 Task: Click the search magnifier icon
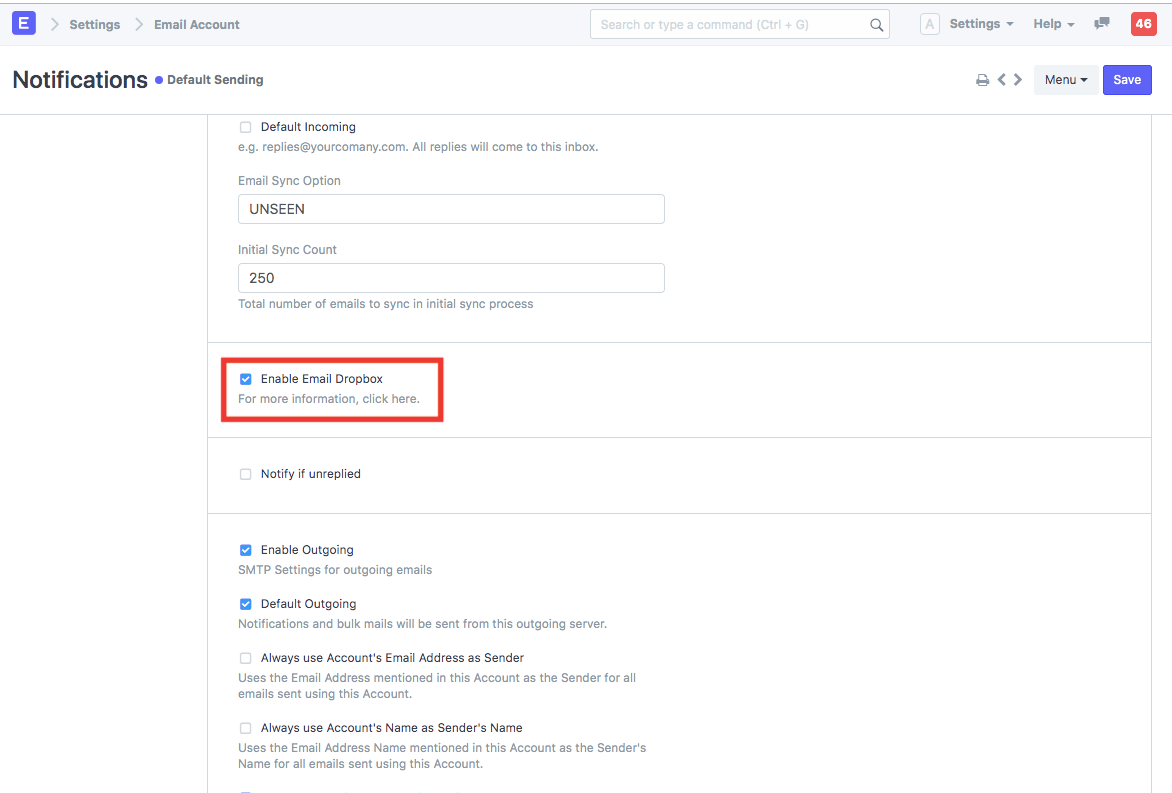tap(876, 23)
